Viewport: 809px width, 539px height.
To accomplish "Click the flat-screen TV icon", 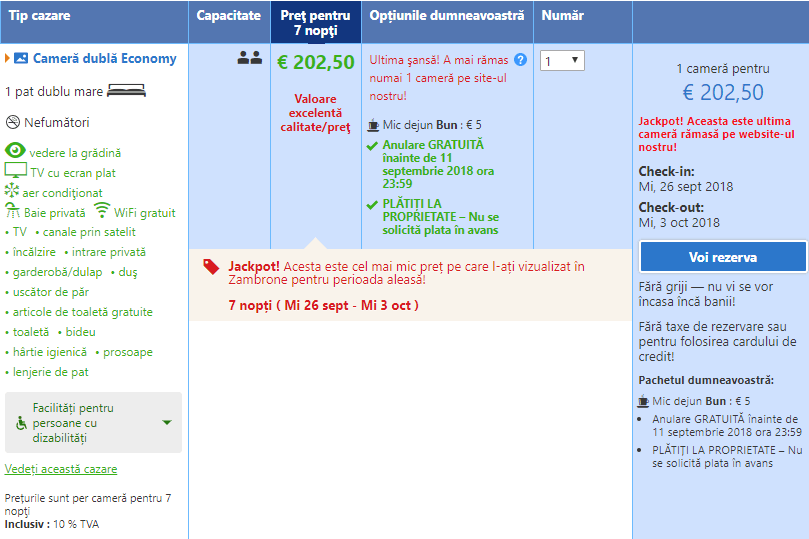I will click(15, 172).
